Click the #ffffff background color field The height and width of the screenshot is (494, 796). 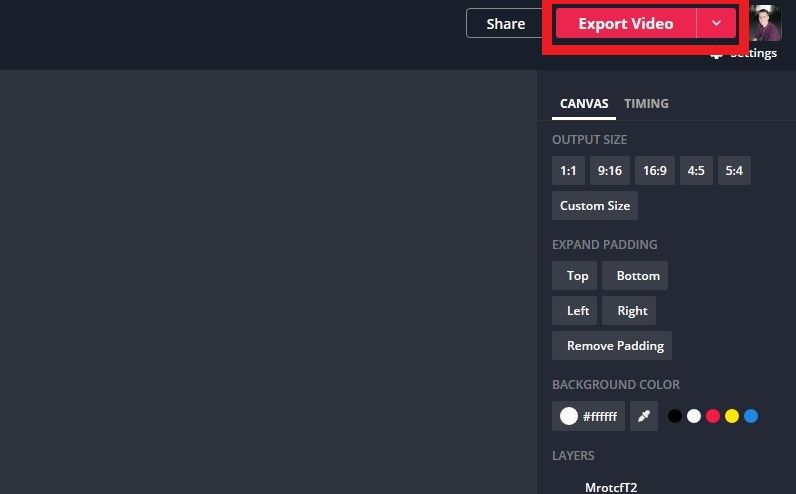point(589,416)
